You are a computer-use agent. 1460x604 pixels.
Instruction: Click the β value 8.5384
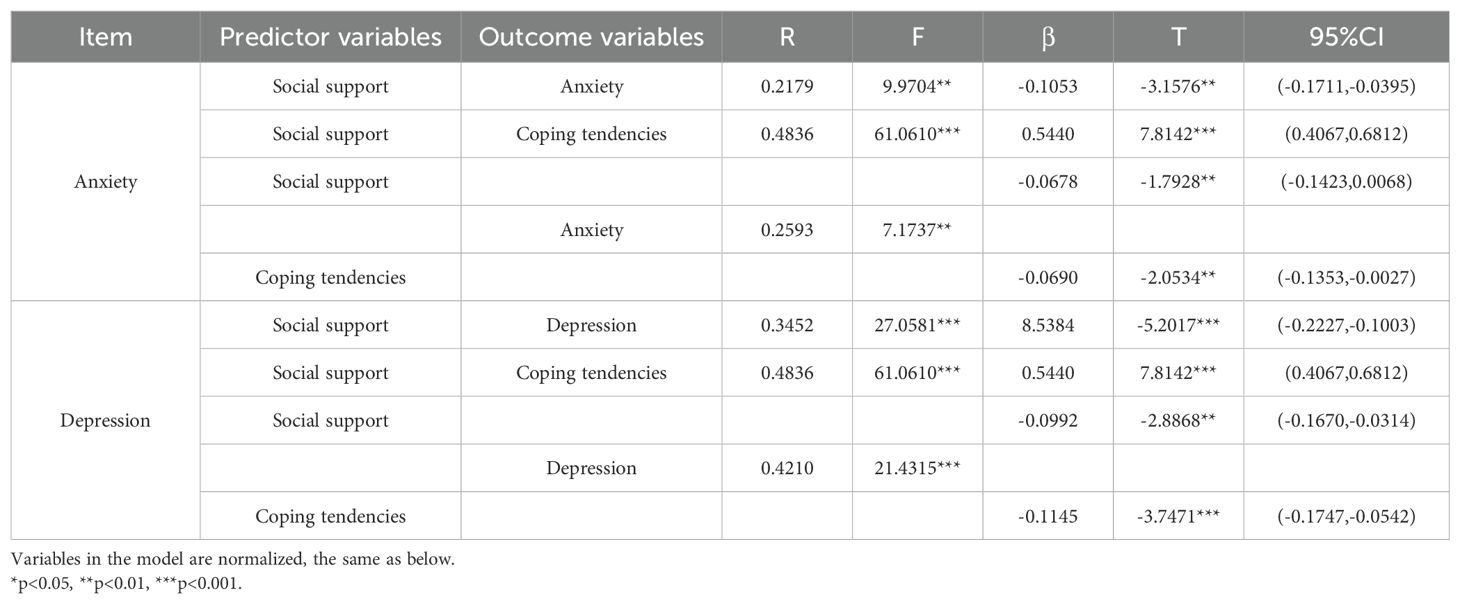point(1047,325)
